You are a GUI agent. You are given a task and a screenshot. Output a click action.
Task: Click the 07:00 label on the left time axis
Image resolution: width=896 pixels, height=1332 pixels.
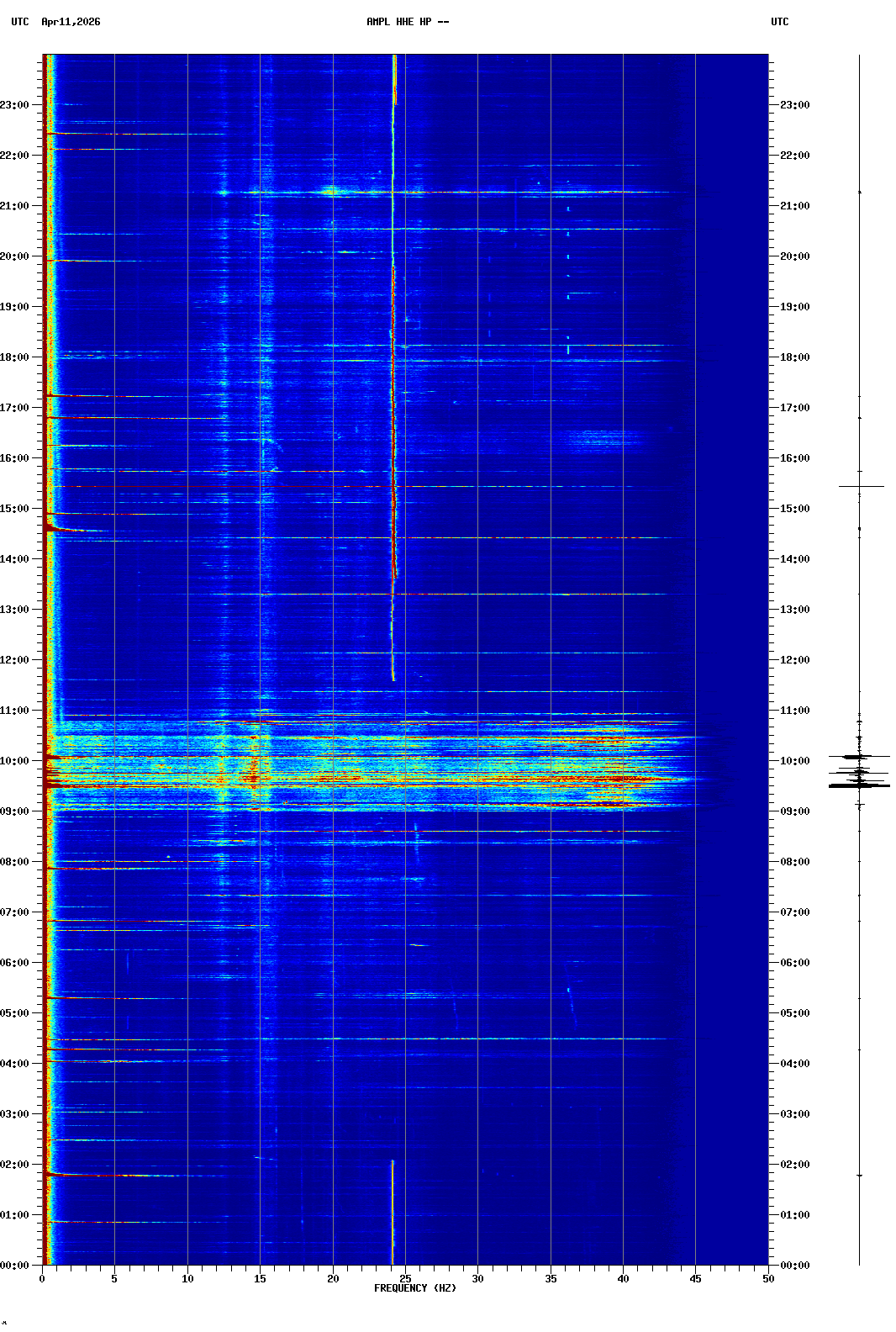pos(14,912)
